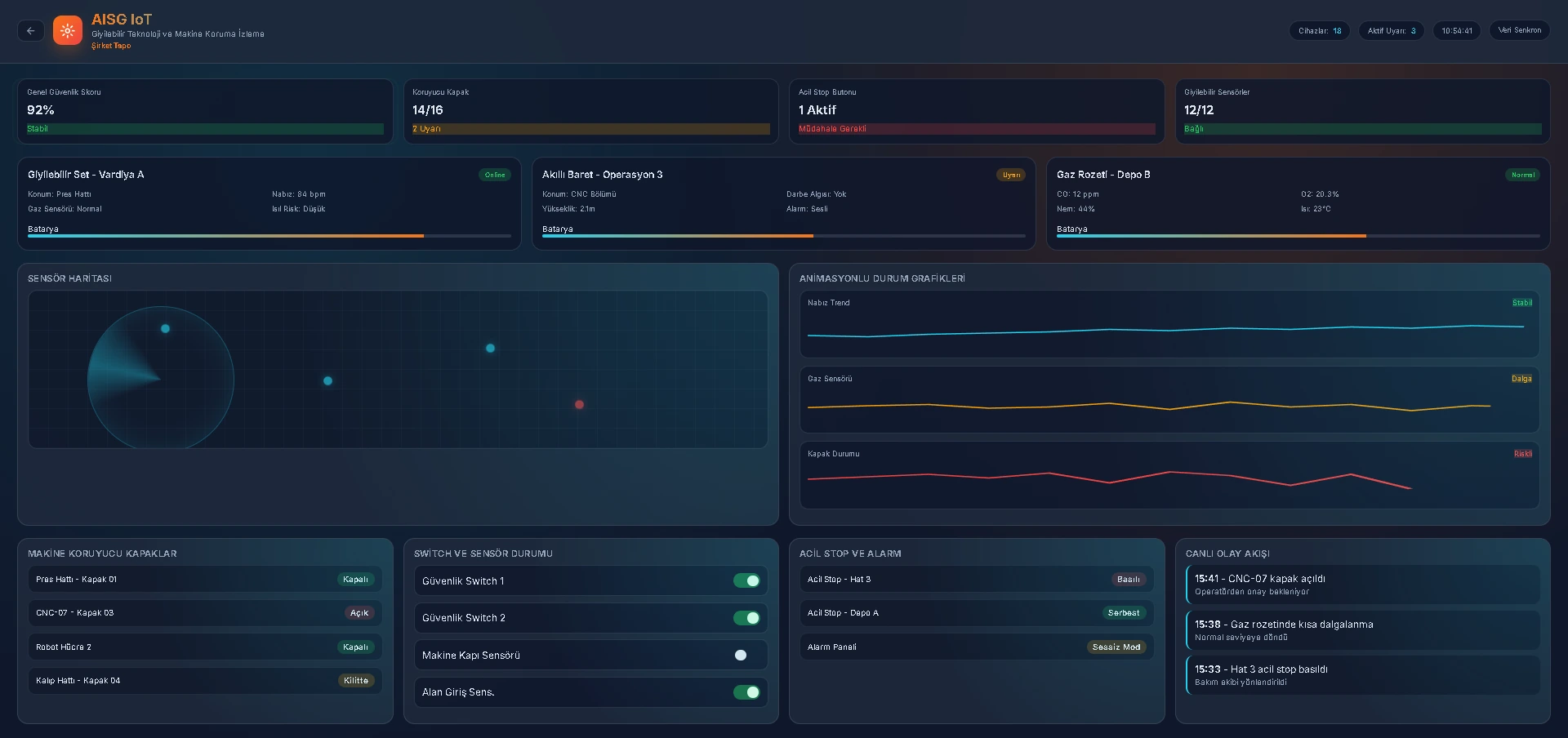
Task: Turn off Alan Giriş Sens. toggle
Action: [x=746, y=692]
